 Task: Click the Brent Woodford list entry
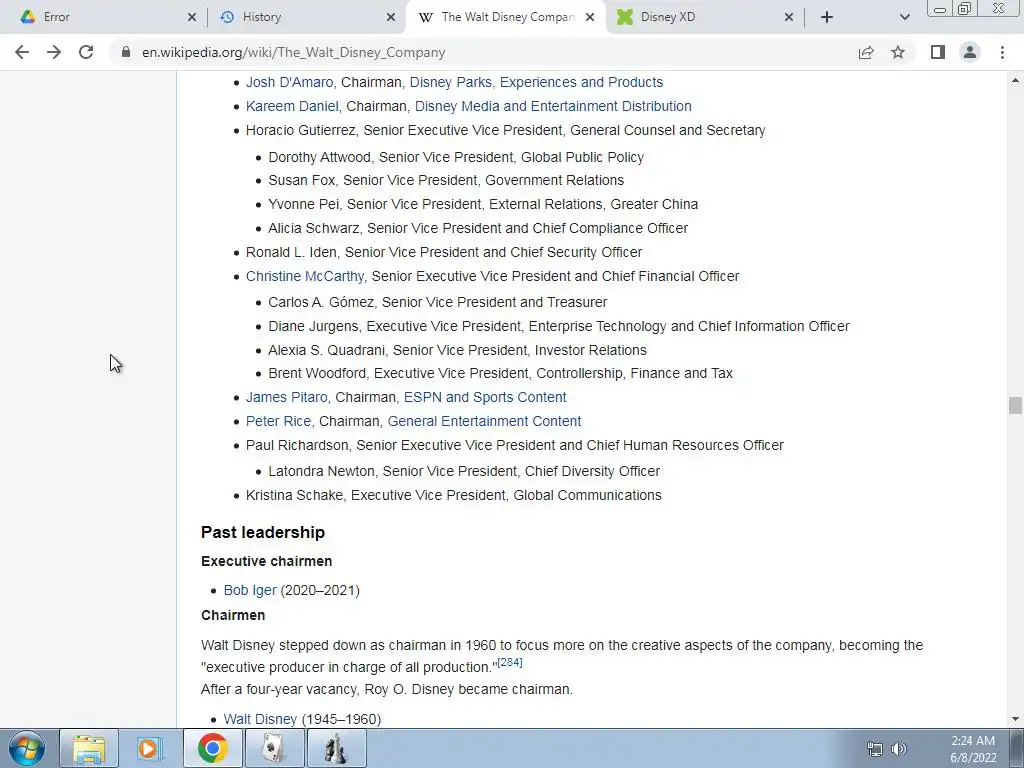pyautogui.click(x=500, y=374)
